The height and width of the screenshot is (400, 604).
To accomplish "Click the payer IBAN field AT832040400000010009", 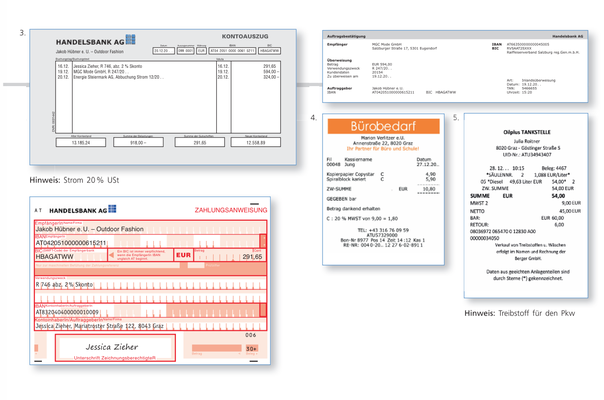I will pos(151,310).
